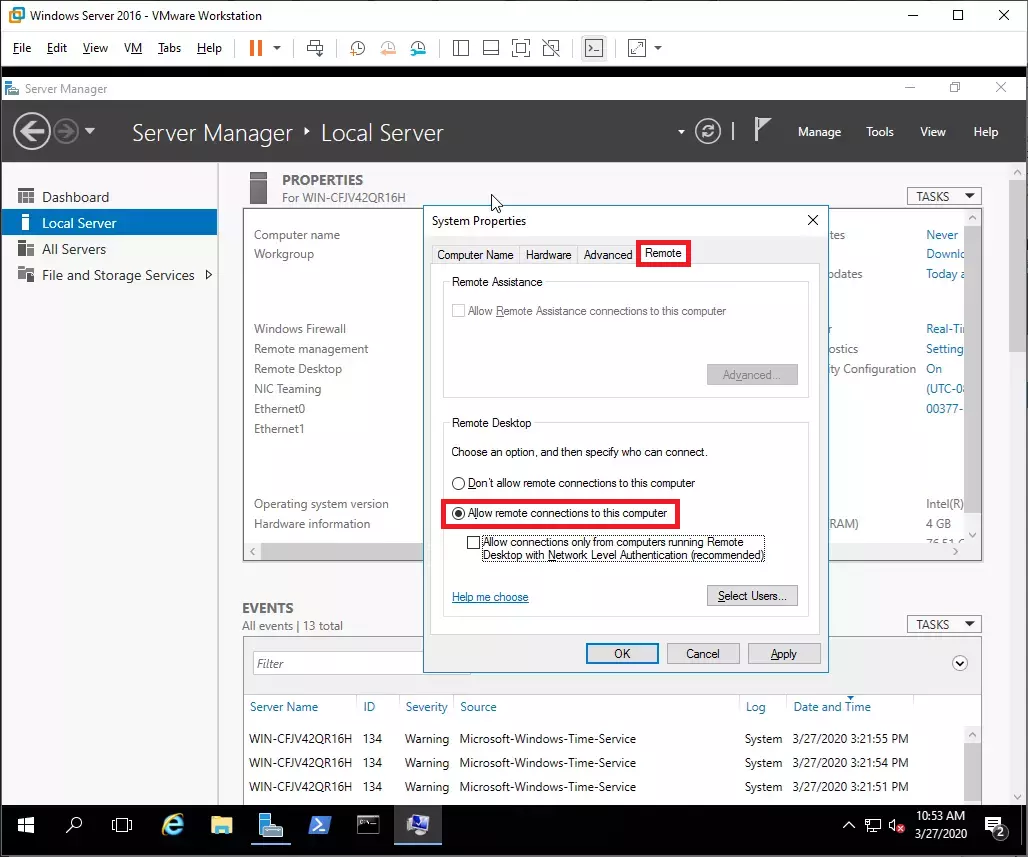The width and height of the screenshot is (1028, 857).
Task: Open notifications flag in Server Manager
Action: point(761,129)
